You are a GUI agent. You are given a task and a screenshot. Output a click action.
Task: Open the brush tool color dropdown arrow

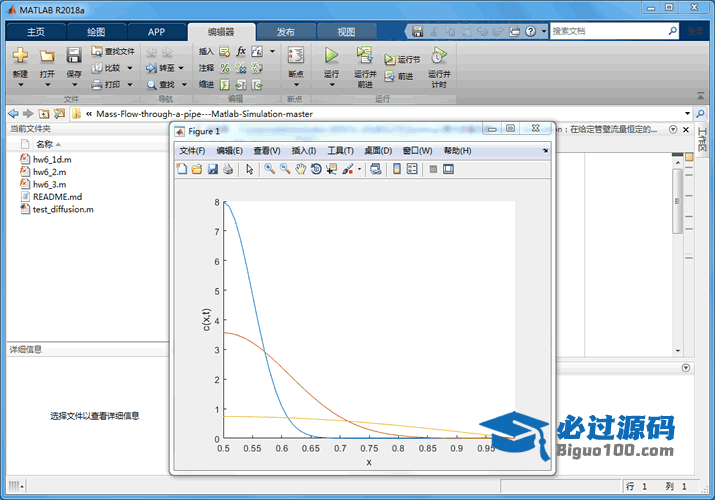point(359,170)
